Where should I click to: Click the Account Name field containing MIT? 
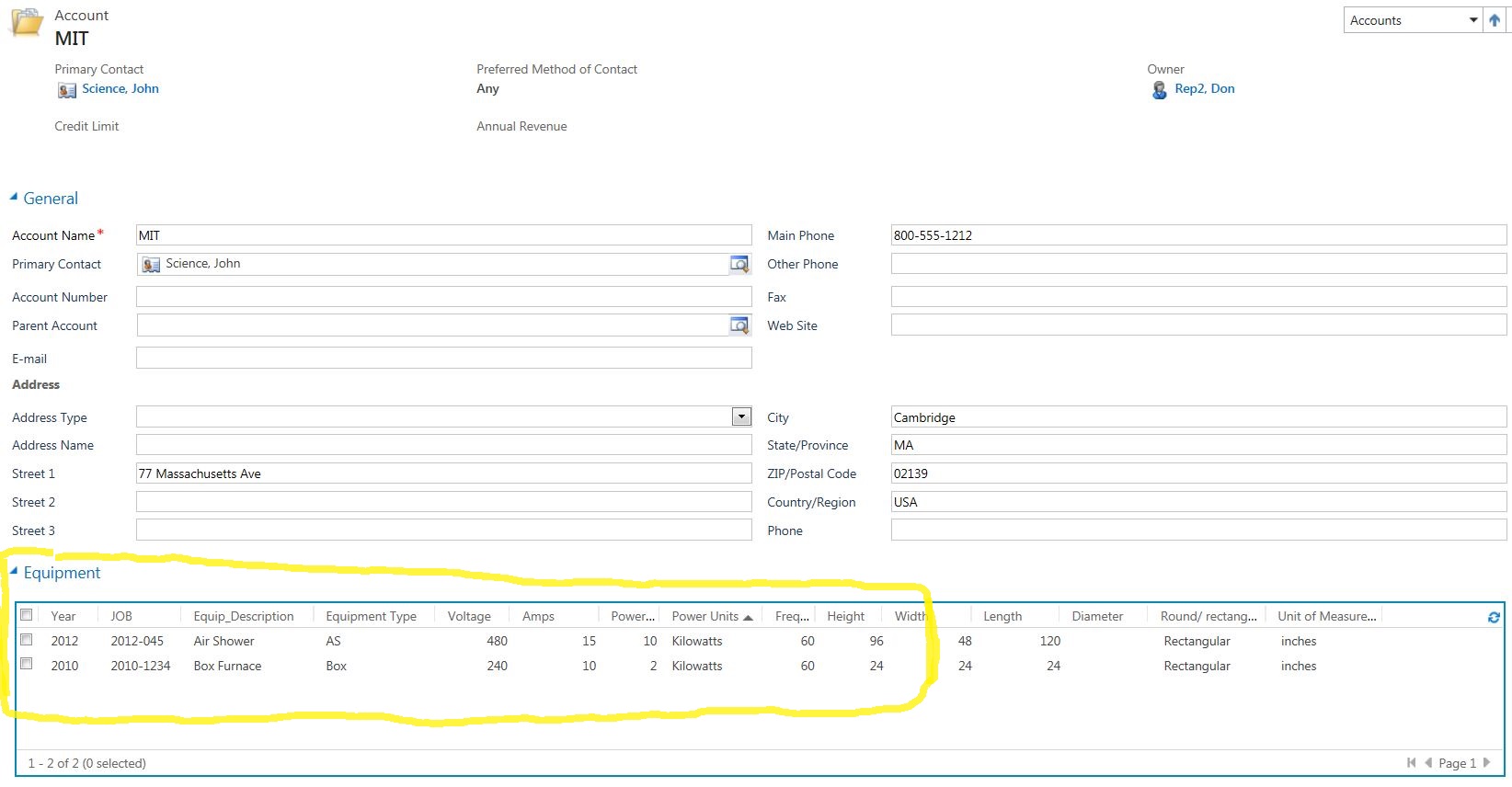tap(443, 235)
